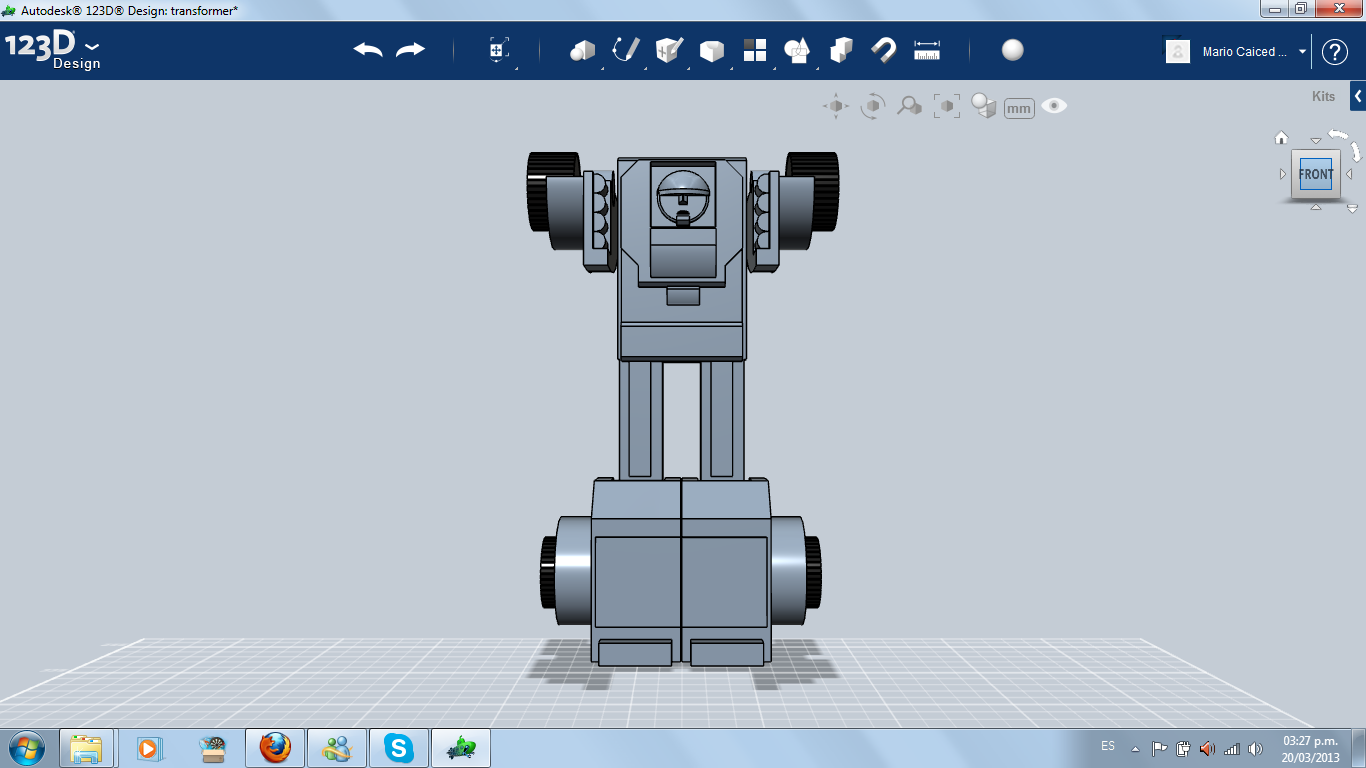Open Windows Live Messenger from the taskbar
This screenshot has height=768, width=1366.
click(337, 748)
